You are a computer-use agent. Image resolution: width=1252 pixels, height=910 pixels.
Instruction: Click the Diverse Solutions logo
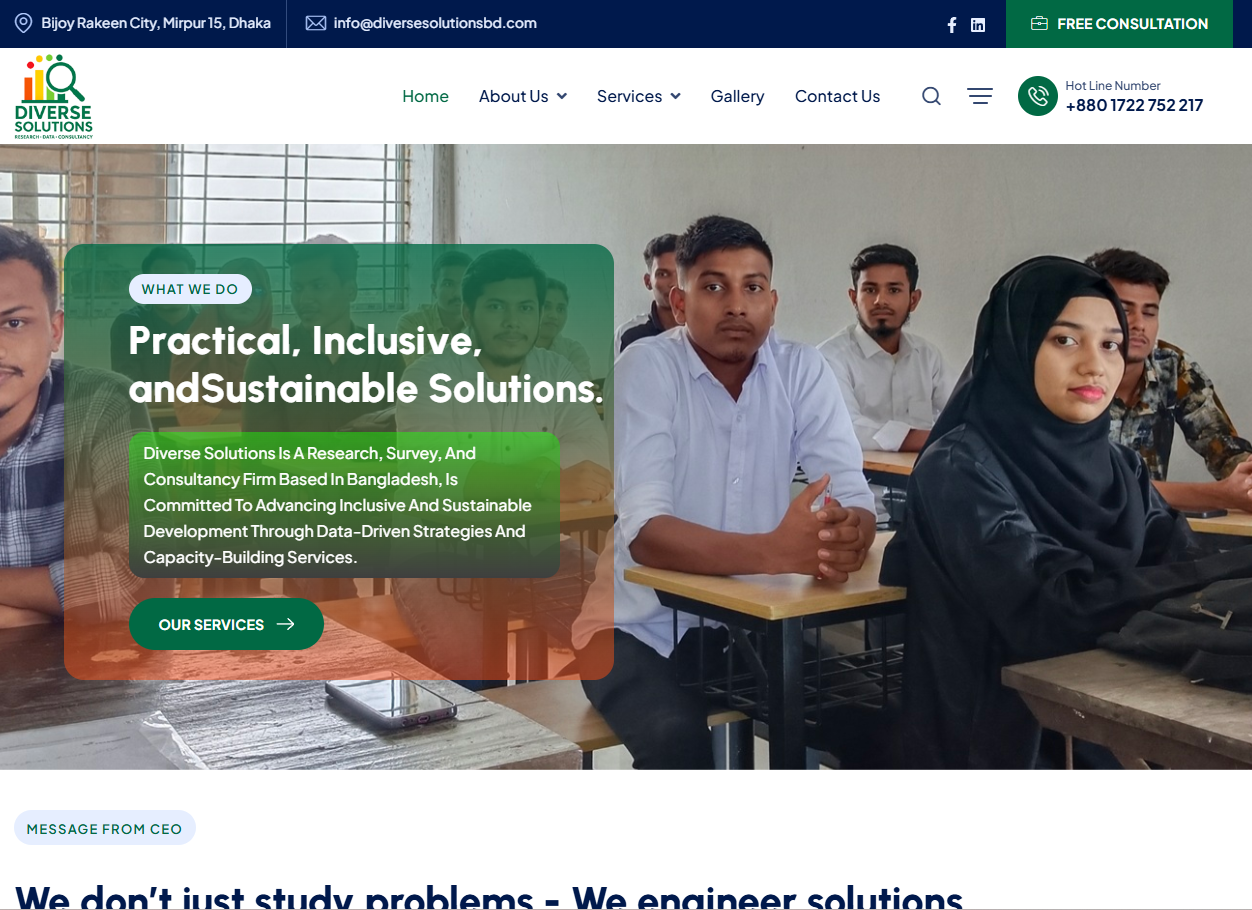coord(54,96)
